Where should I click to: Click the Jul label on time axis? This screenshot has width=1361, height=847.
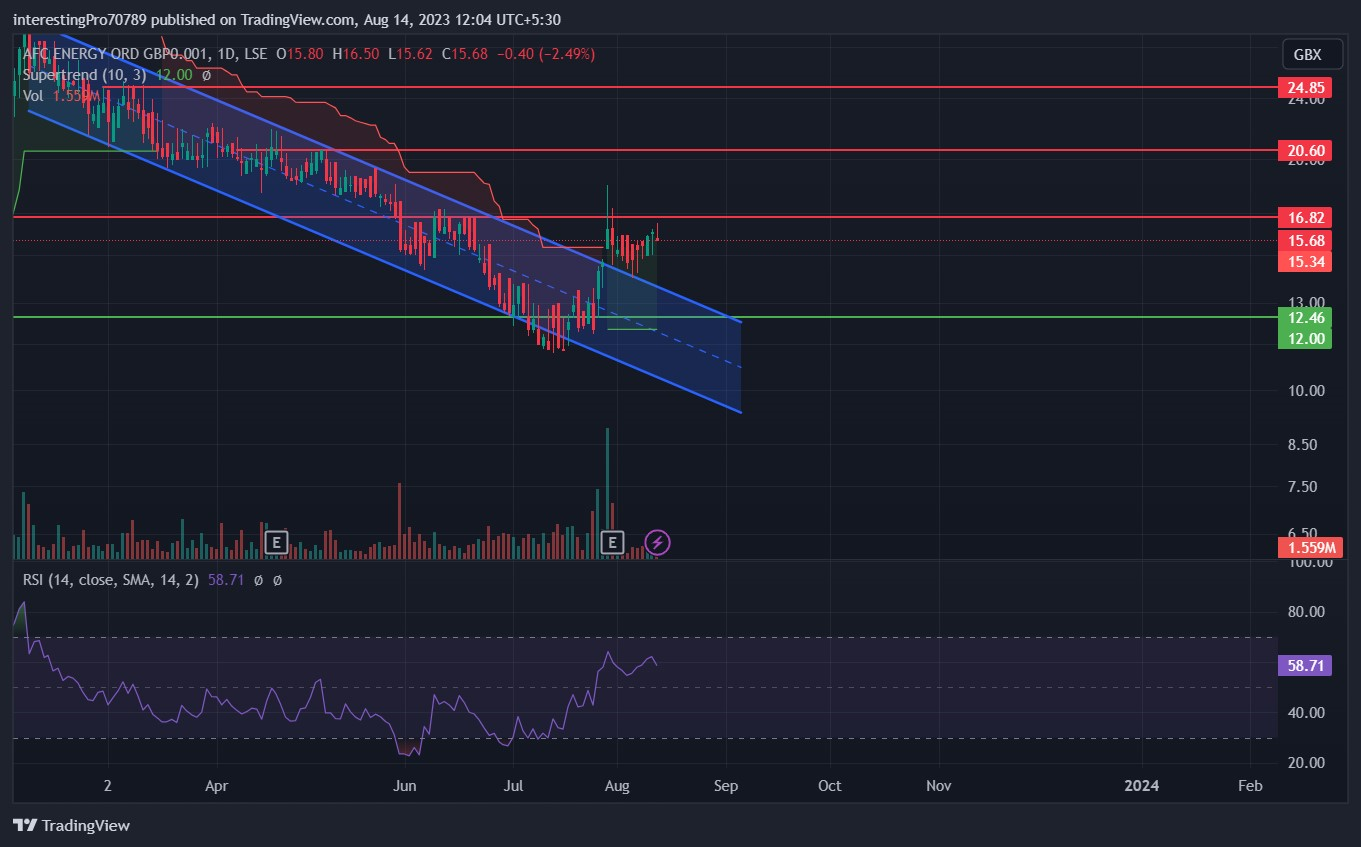(x=513, y=786)
